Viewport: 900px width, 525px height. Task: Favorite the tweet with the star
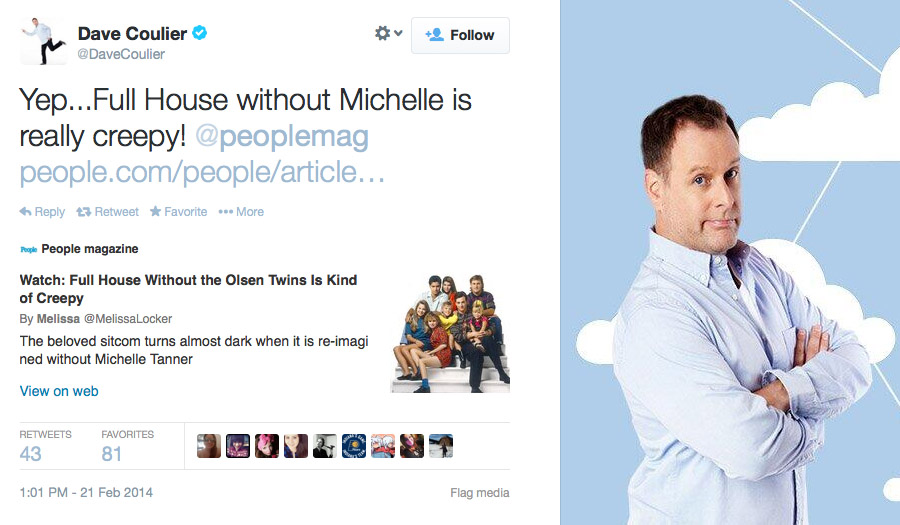(x=179, y=212)
